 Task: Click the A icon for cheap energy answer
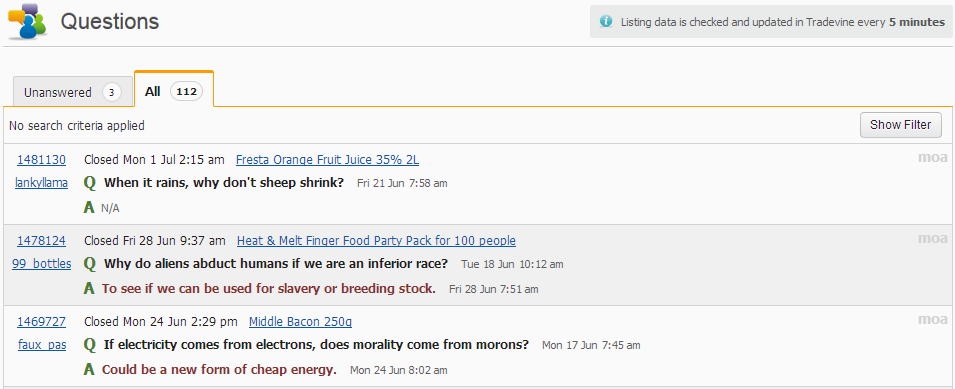pyautogui.click(x=89, y=370)
